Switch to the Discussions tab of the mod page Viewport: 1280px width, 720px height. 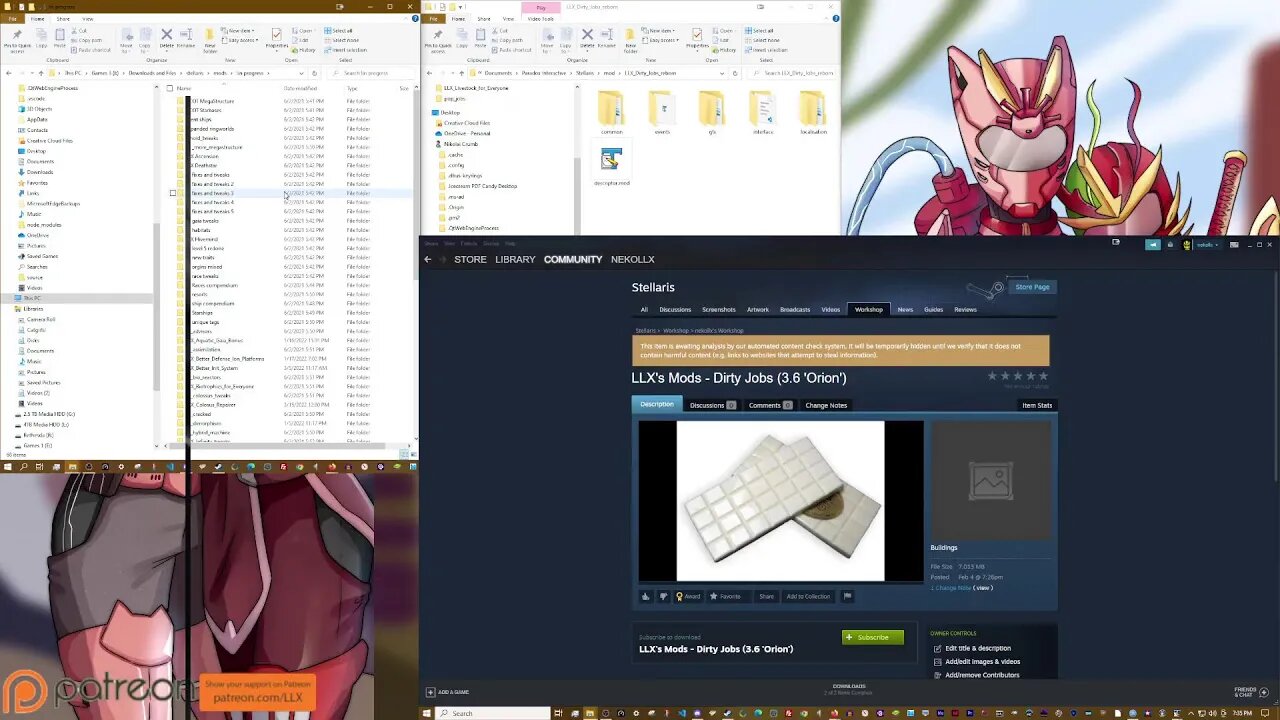click(x=712, y=405)
